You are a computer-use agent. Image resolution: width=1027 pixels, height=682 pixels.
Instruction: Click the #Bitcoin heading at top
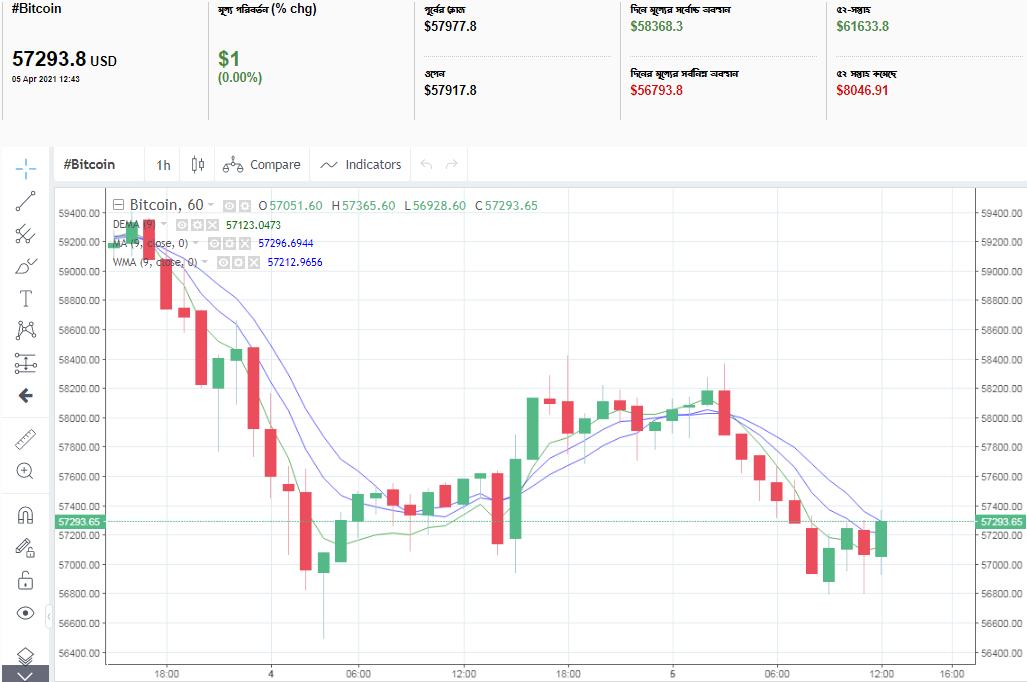pyautogui.click(x=37, y=9)
